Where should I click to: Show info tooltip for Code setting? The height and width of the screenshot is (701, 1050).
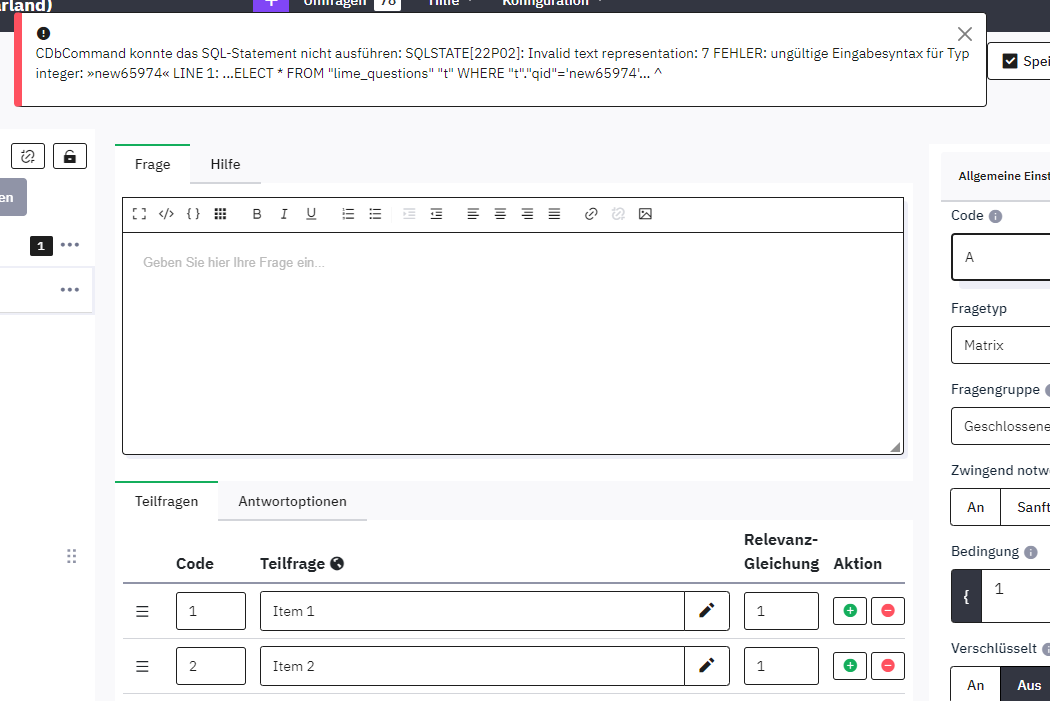click(x=995, y=216)
